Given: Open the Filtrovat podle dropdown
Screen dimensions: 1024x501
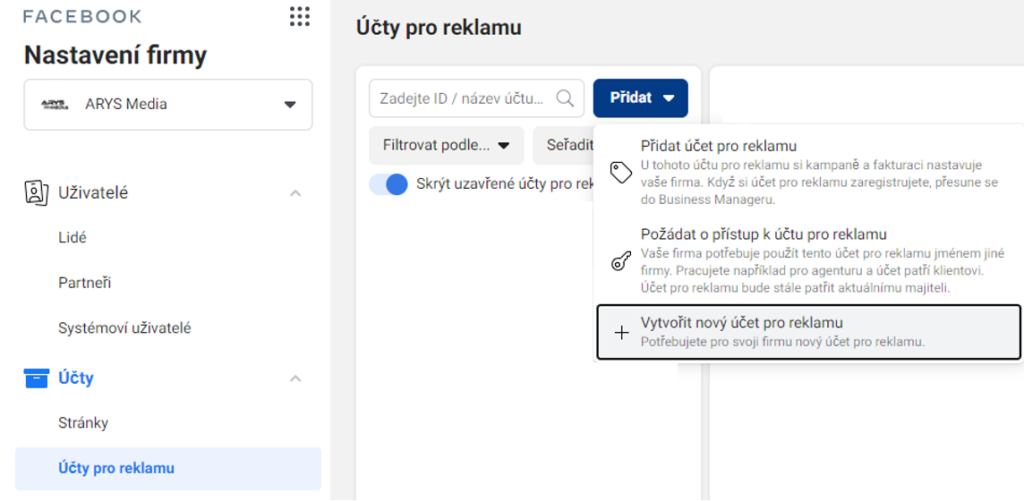Looking at the screenshot, I should [x=446, y=146].
